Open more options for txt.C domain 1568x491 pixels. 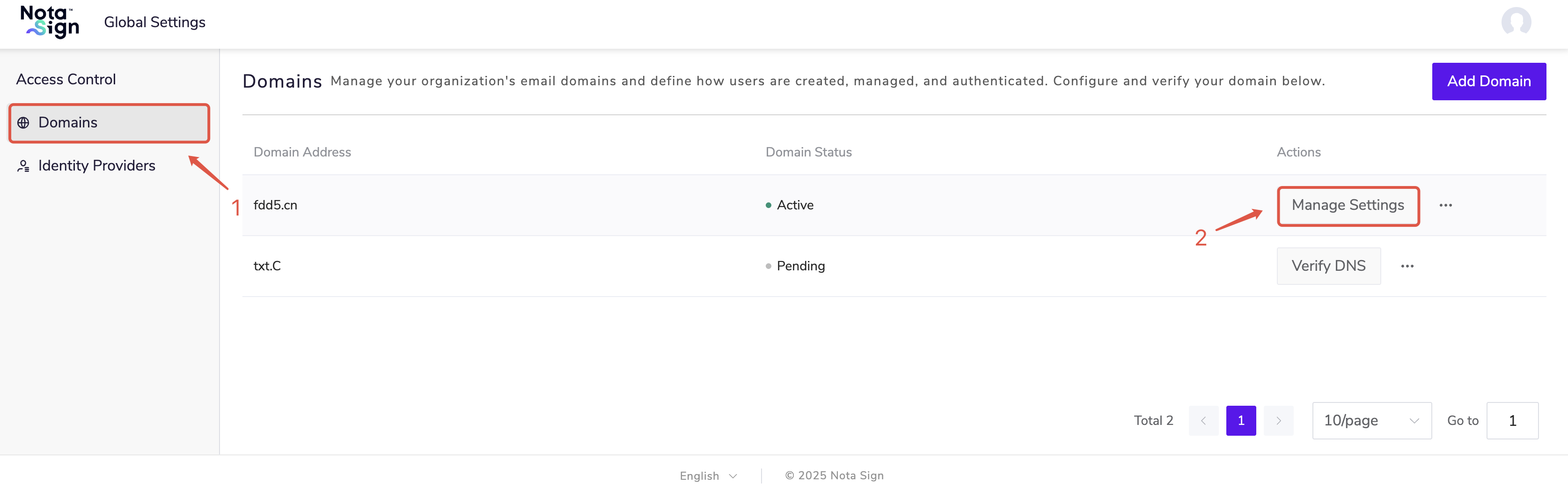pos(1407,266)
